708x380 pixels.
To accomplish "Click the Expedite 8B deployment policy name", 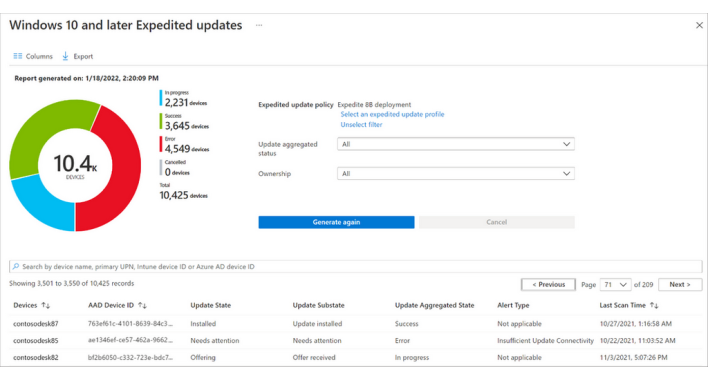I will (374, 105).
